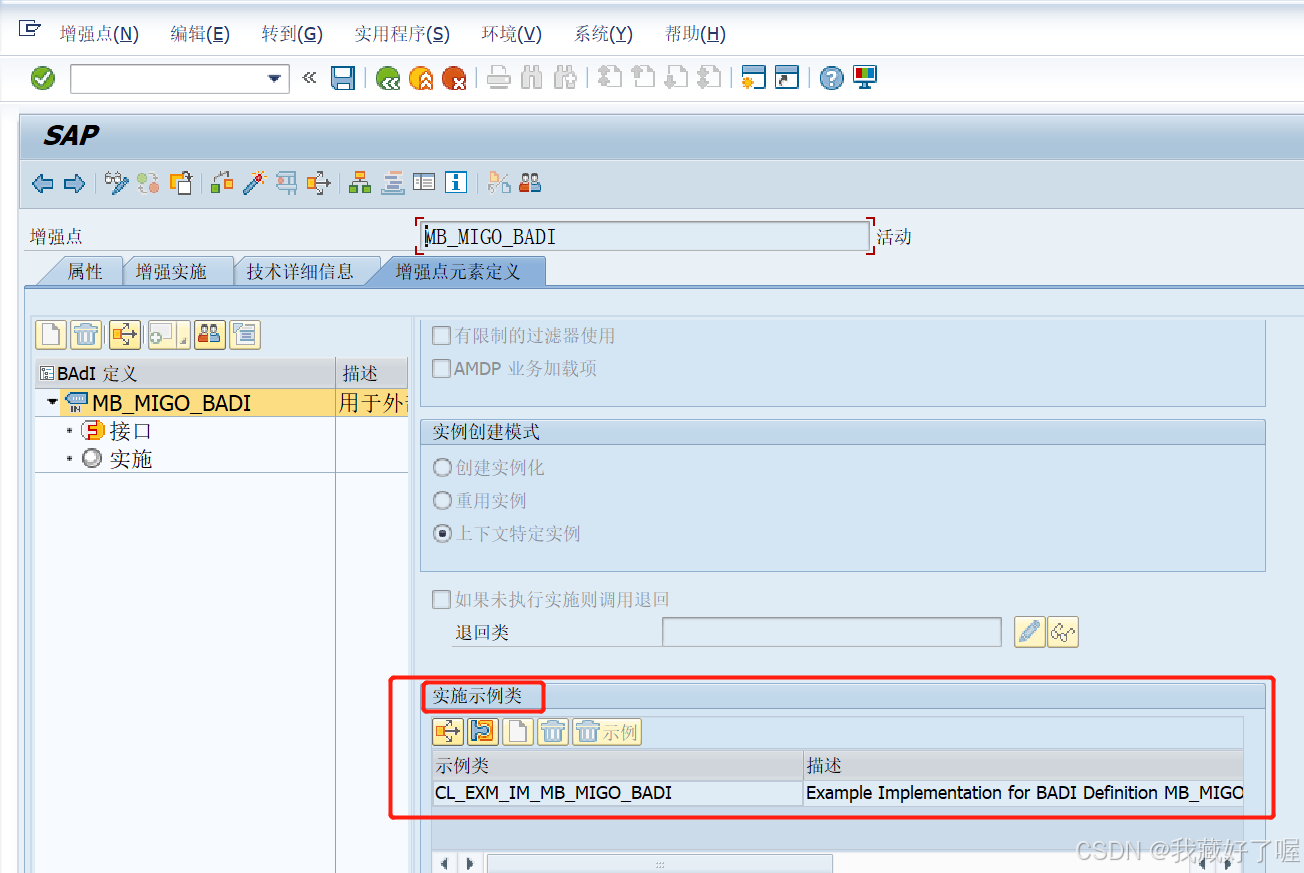Open the 实用程序(S) menu

click(x=402, y=33)
